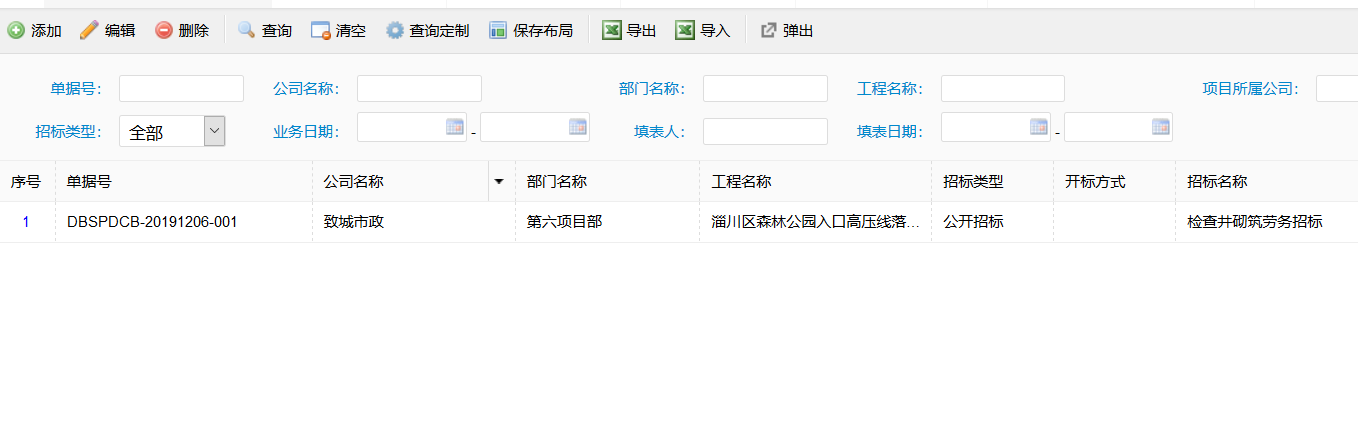Select cell DBSPDCB-20191206-001
The image size is (1358, 425).
click(x=184, y=222)
